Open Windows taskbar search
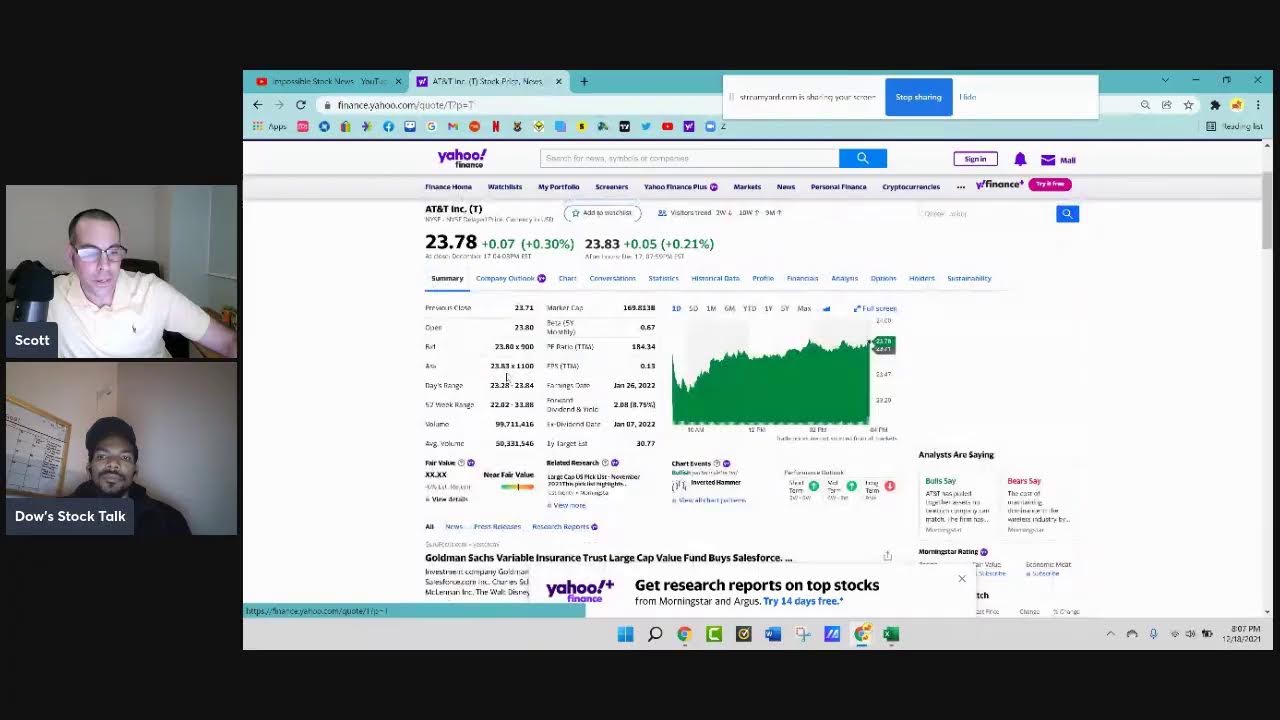This screenshot has width=1280, height=720. click(655, 634)
